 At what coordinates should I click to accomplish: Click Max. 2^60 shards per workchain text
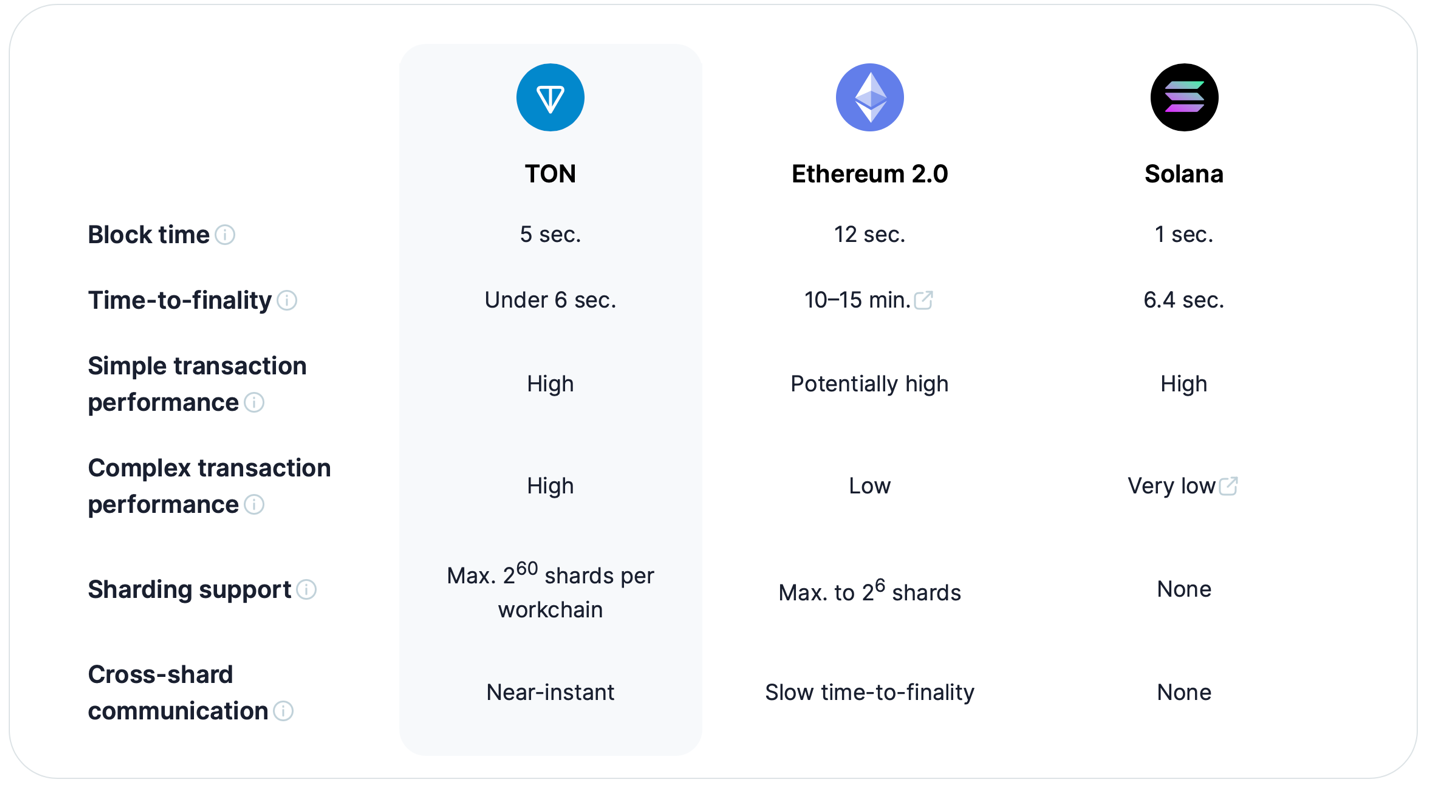tap(550, 591)
